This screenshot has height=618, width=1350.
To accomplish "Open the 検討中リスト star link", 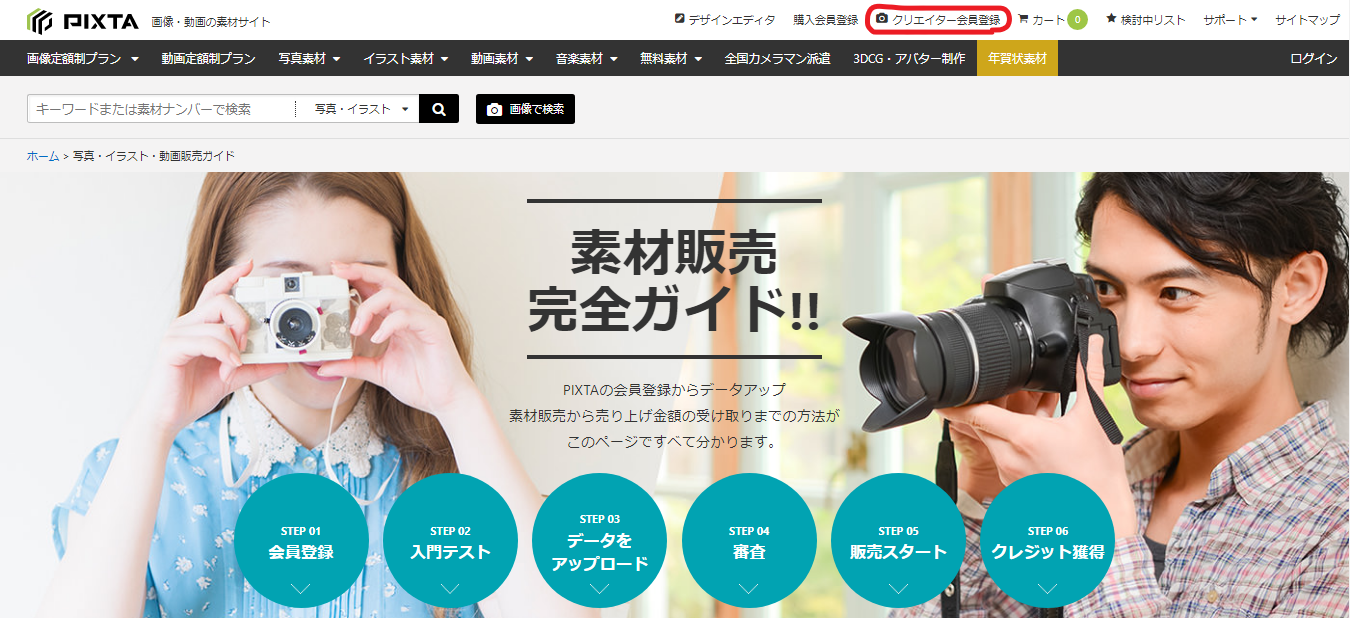I will pyautogui.click(x=1146, y=19).
